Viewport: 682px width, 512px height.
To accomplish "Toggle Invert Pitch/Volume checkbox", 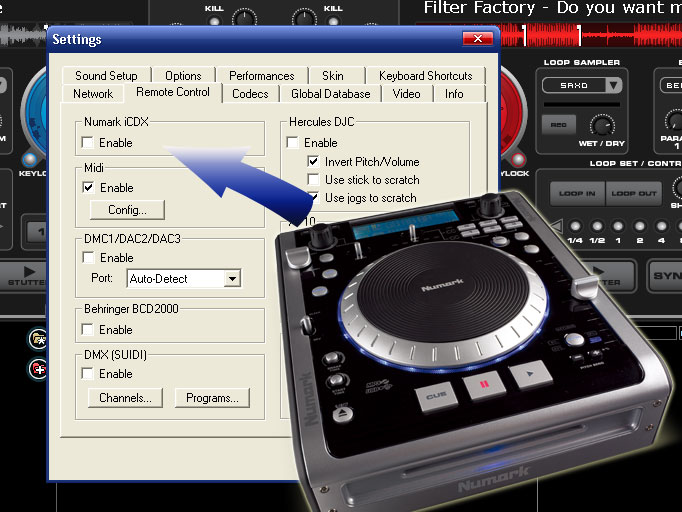I will (x=313, y=161).
